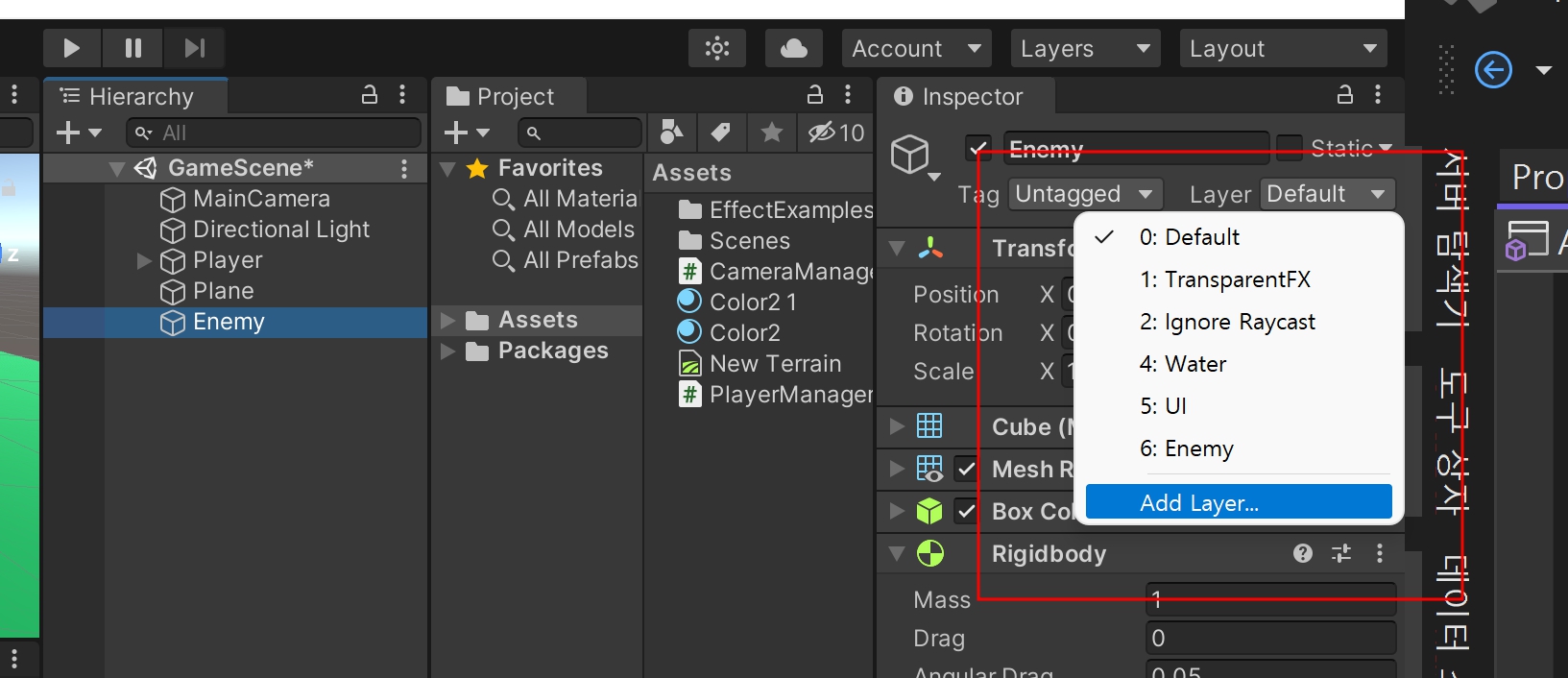Image resolution: width=1568 pixels, height=678 pixels.
Task: Expand the Packages folder arrow
Action: (x=447, y=351)
